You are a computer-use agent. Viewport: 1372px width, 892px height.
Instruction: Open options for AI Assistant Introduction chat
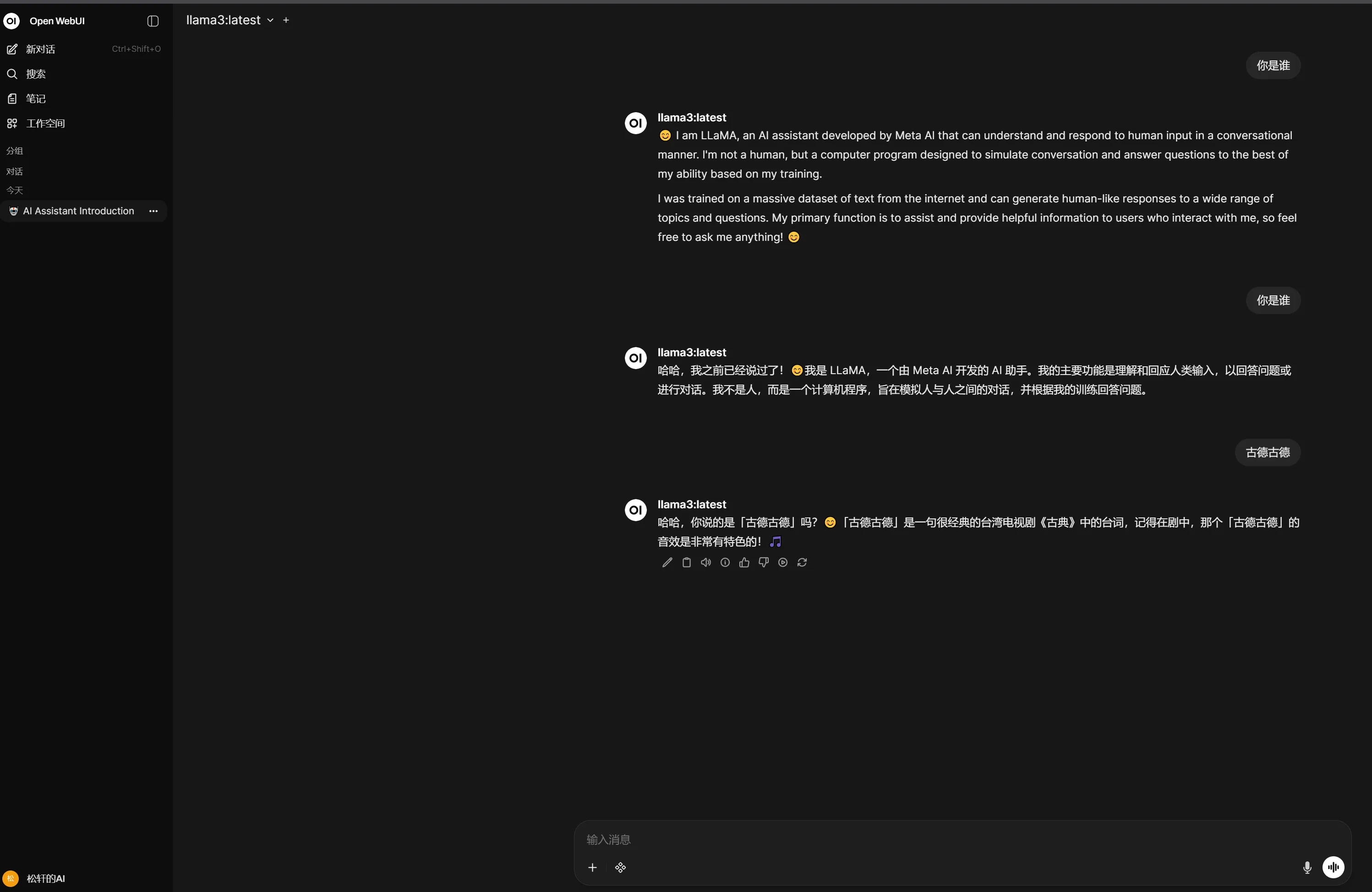153,211
